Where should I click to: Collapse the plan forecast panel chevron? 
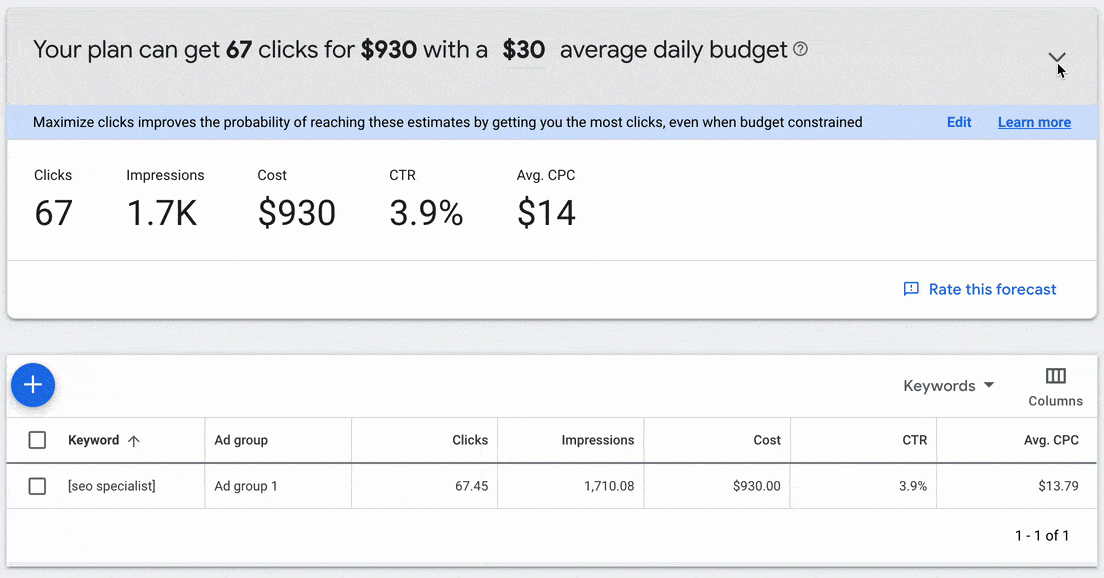coord(1057,57)
